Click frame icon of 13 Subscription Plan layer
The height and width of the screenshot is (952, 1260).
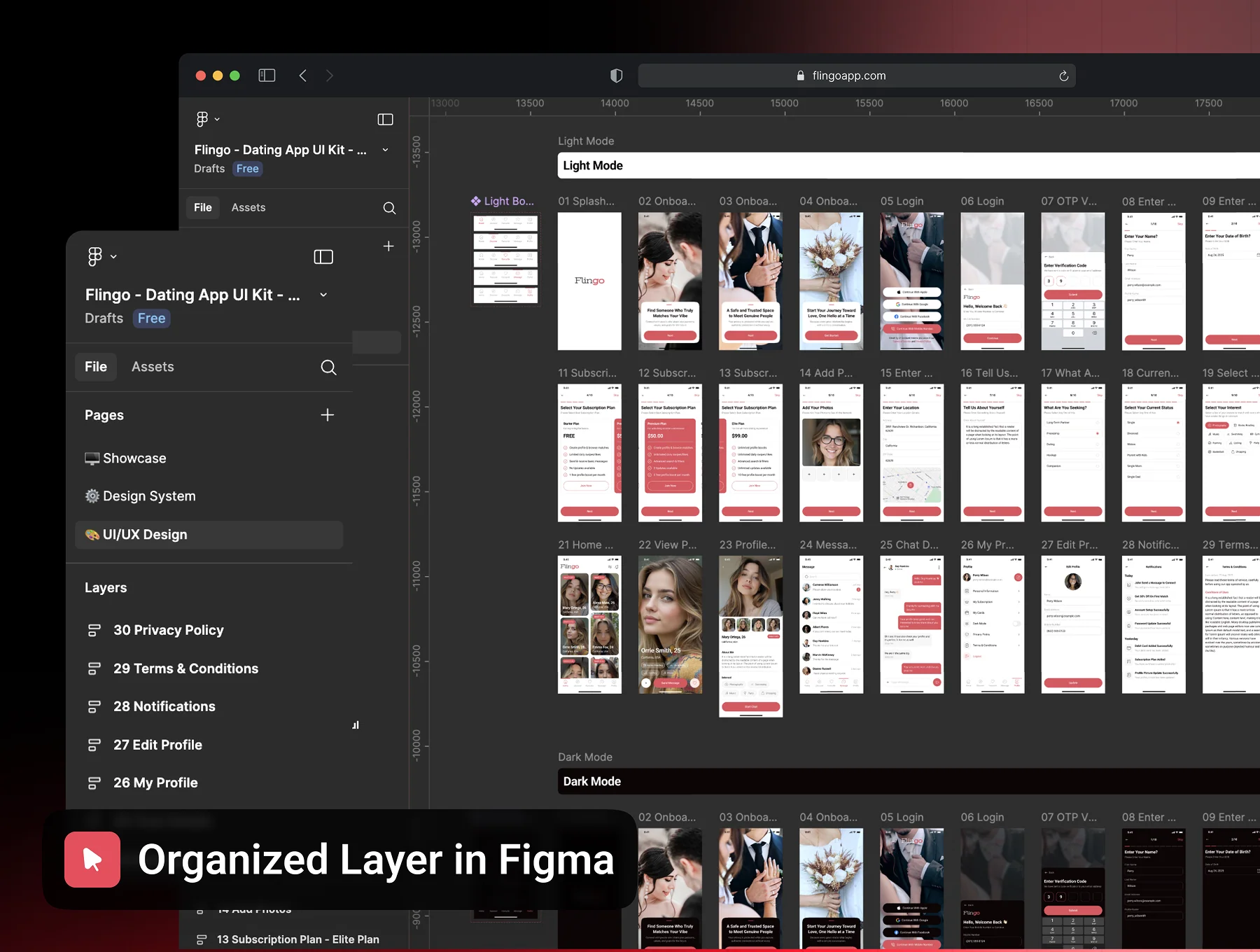(202, 940)
